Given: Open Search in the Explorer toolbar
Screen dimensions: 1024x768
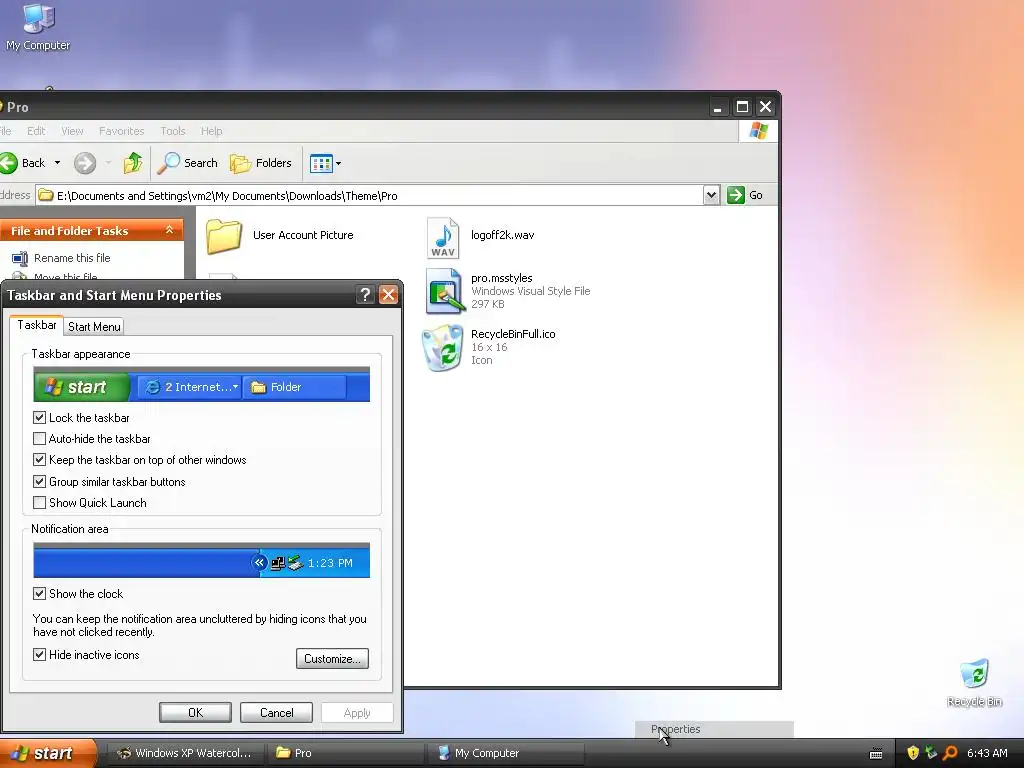Looking at the screenshot, I should (188, 163).
